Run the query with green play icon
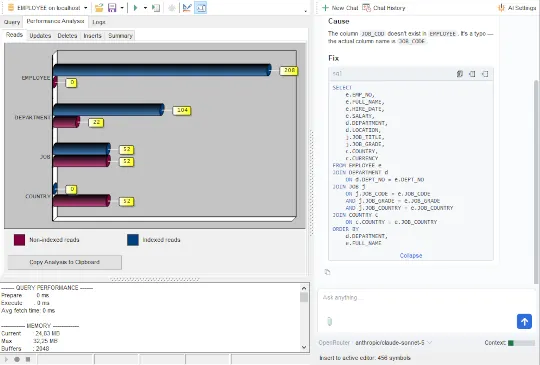This screenshot has height=365, width=540. [x=135, y=8]
